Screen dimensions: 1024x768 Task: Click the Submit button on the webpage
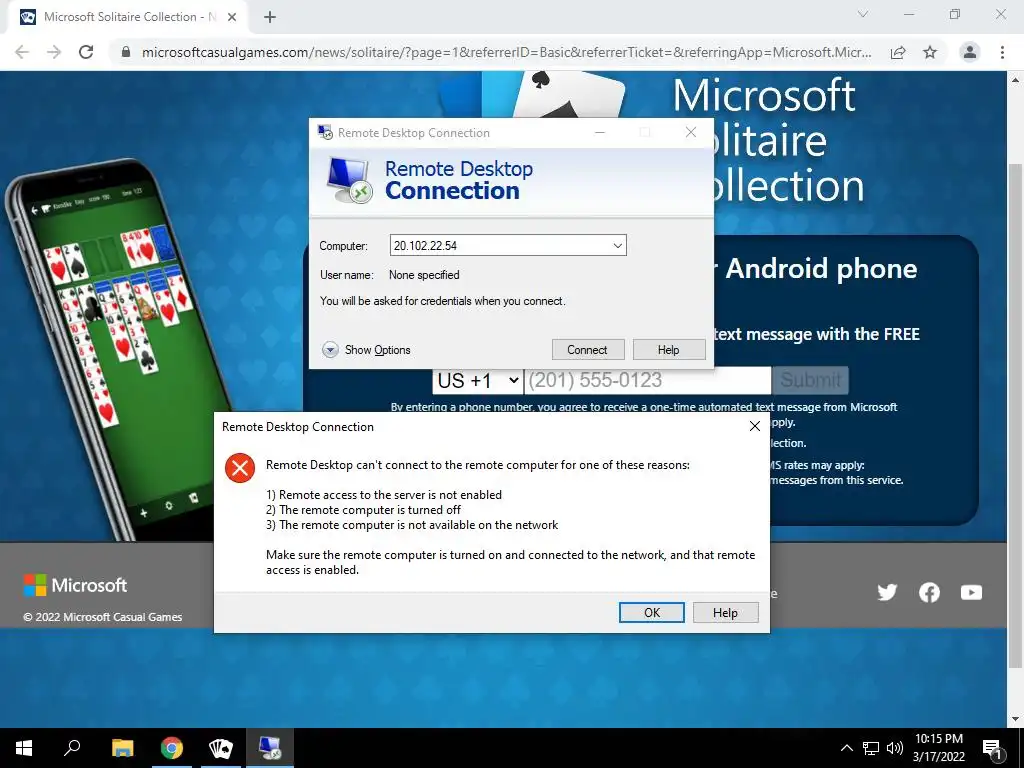coord(810,380)
